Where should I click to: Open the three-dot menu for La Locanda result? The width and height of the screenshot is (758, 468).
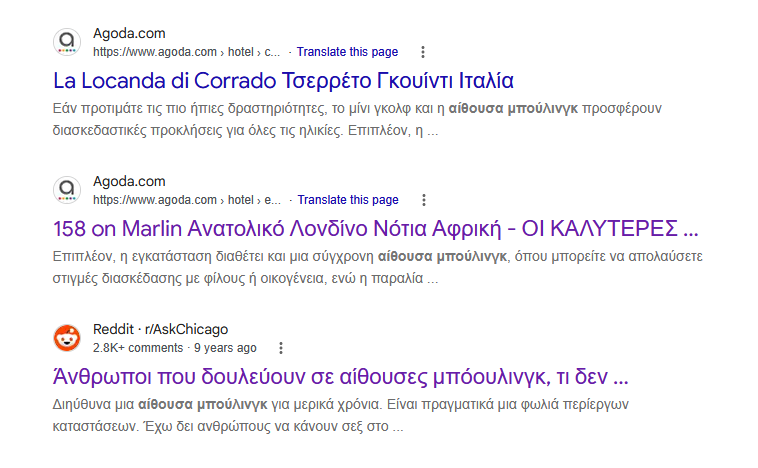coord(423,52)
